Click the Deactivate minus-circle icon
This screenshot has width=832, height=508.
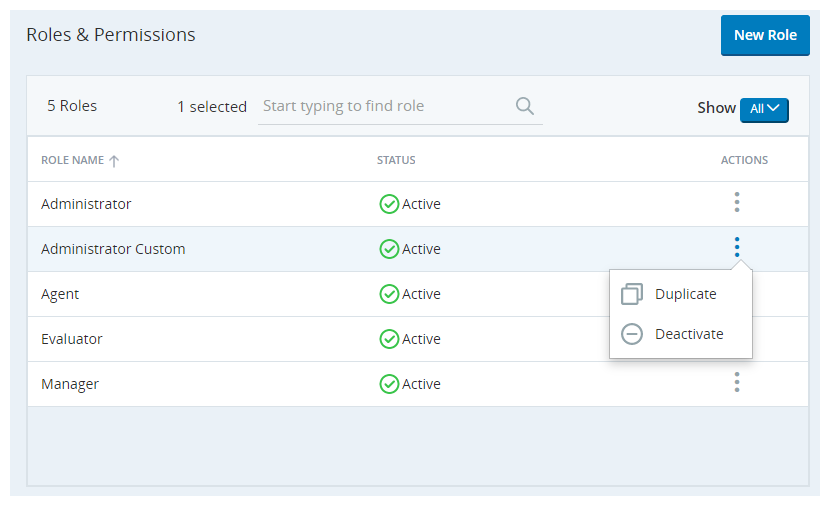point(631,334)
